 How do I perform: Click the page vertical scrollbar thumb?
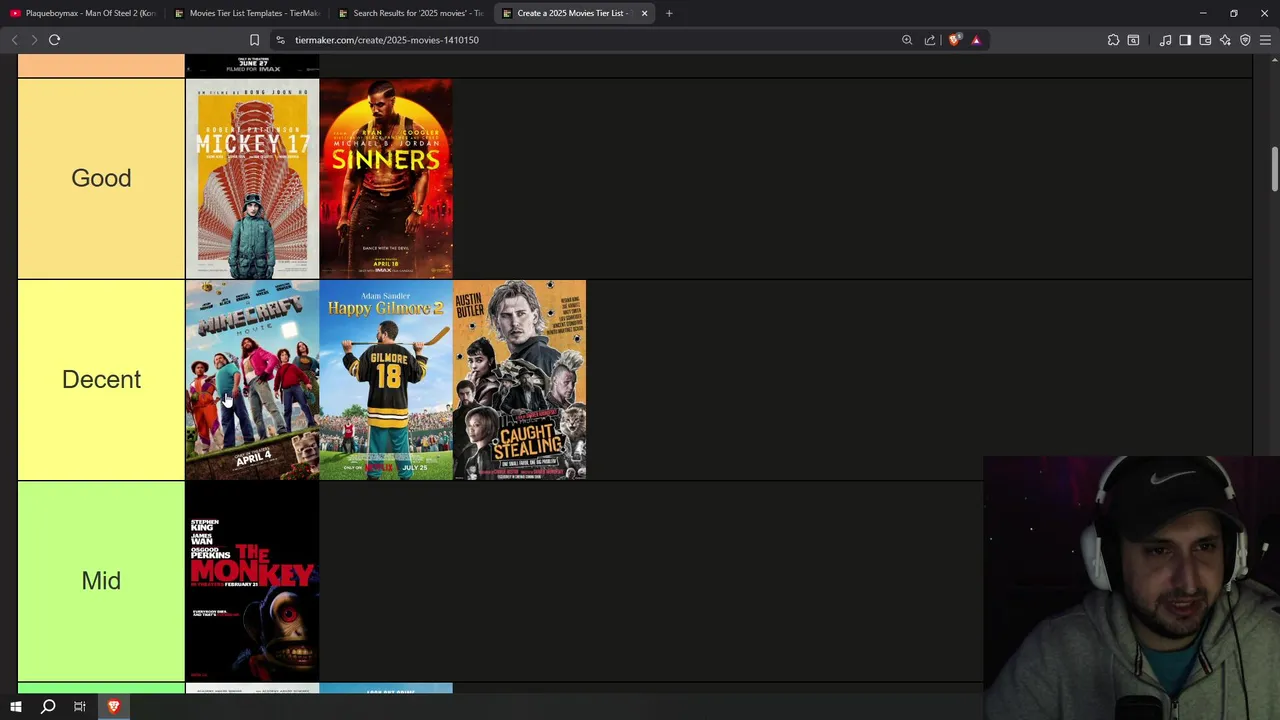(x=1274, y=169)
